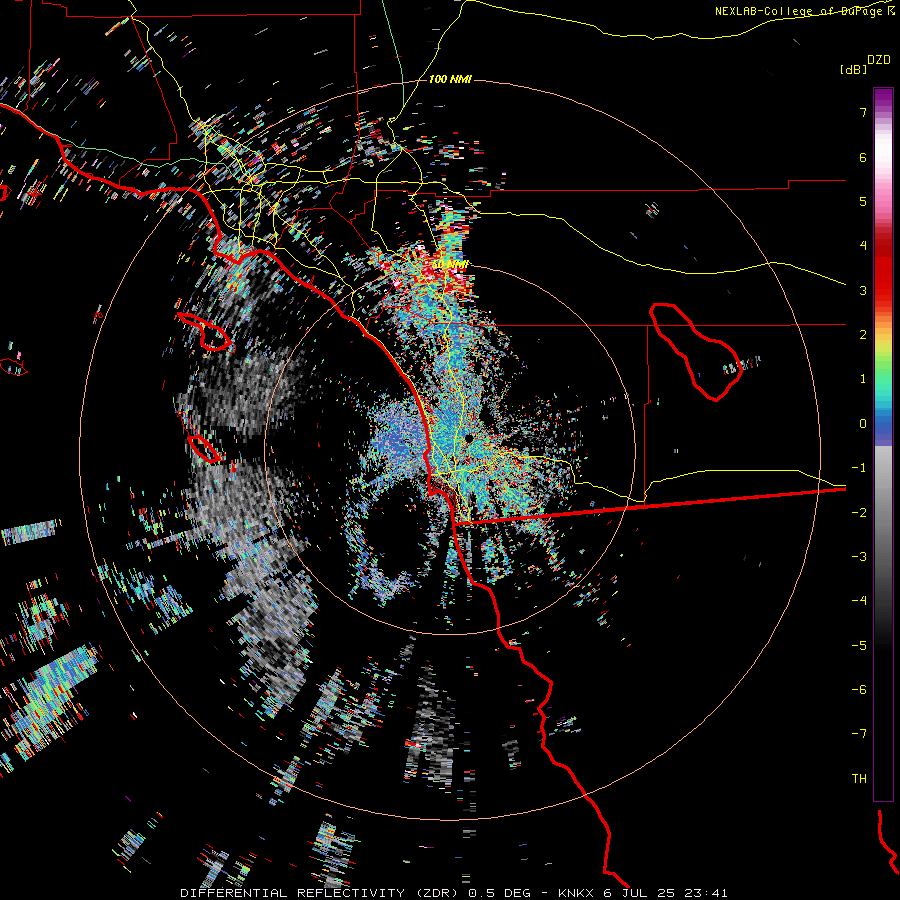Select the "5" value on the dB scale
The height and width of the screenshot is (900, 900).
pos(863,201)
